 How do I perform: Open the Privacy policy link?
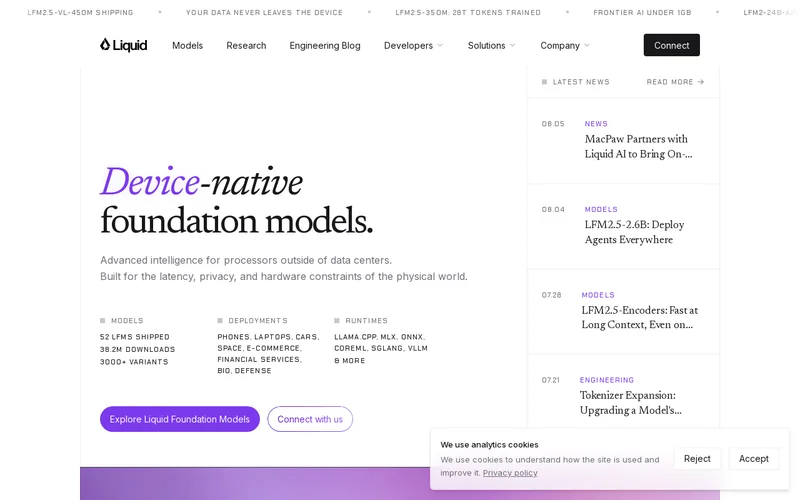click(x=510, y=473)
